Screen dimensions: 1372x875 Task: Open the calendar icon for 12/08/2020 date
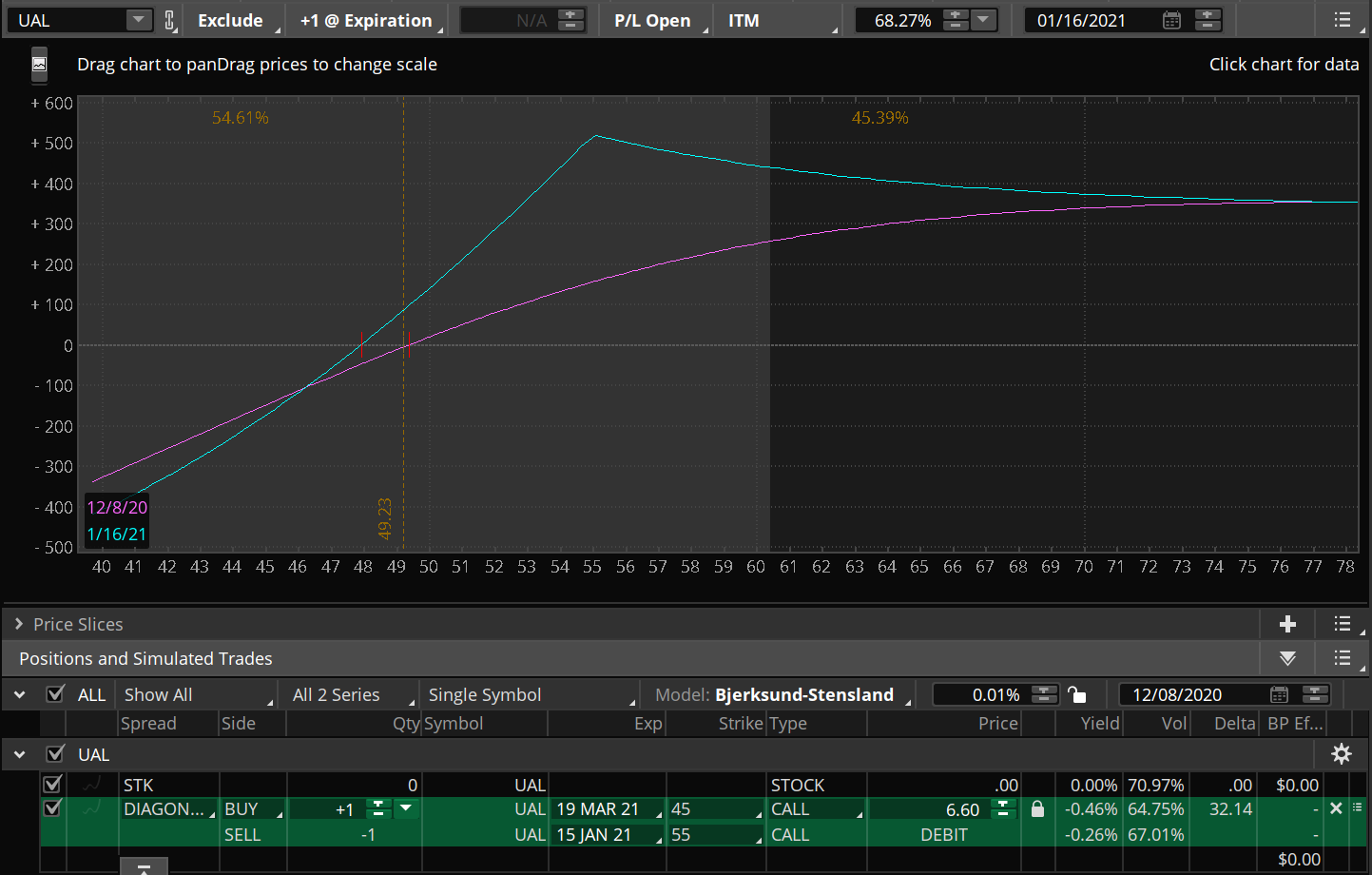point(1279,694)
